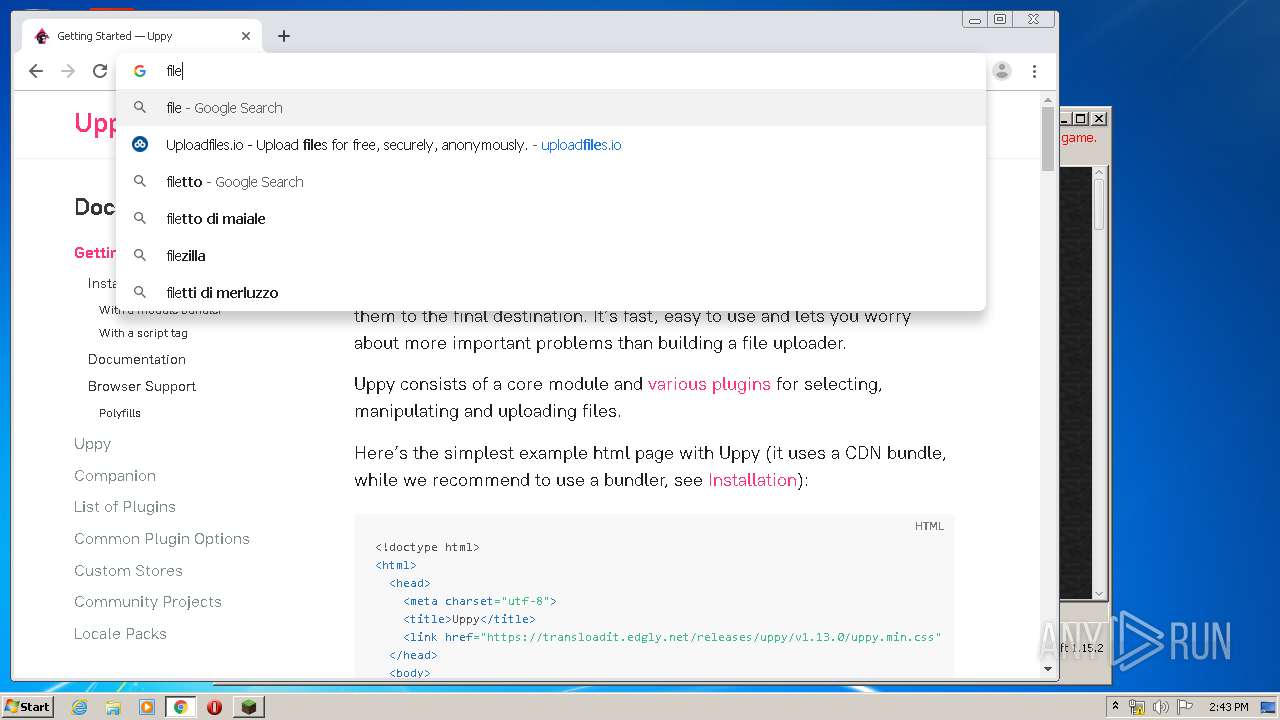
Task: Open the red Opera-style taskbar icon
Action: (x=214, y=707)
